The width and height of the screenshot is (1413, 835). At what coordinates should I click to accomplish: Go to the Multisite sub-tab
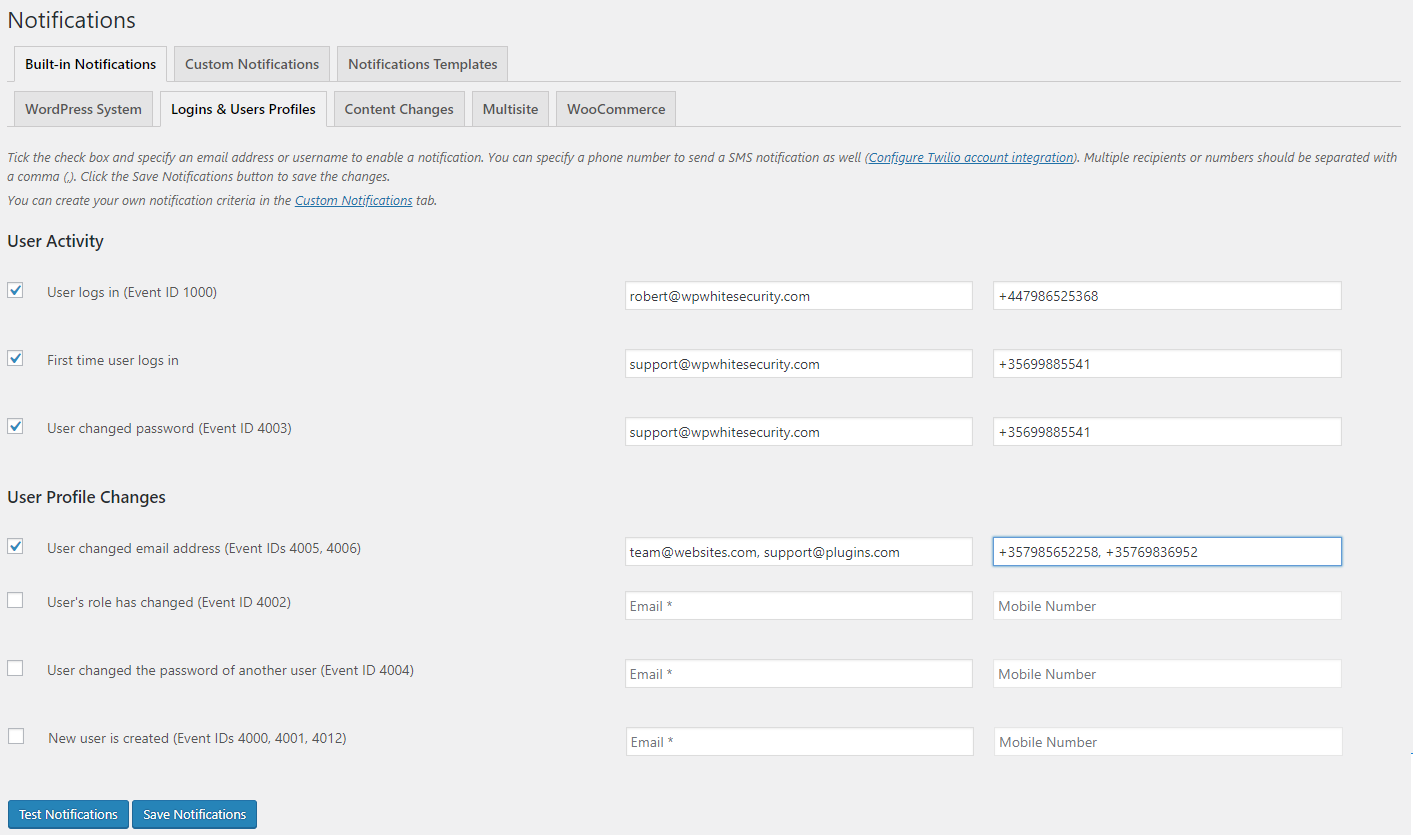510,109
